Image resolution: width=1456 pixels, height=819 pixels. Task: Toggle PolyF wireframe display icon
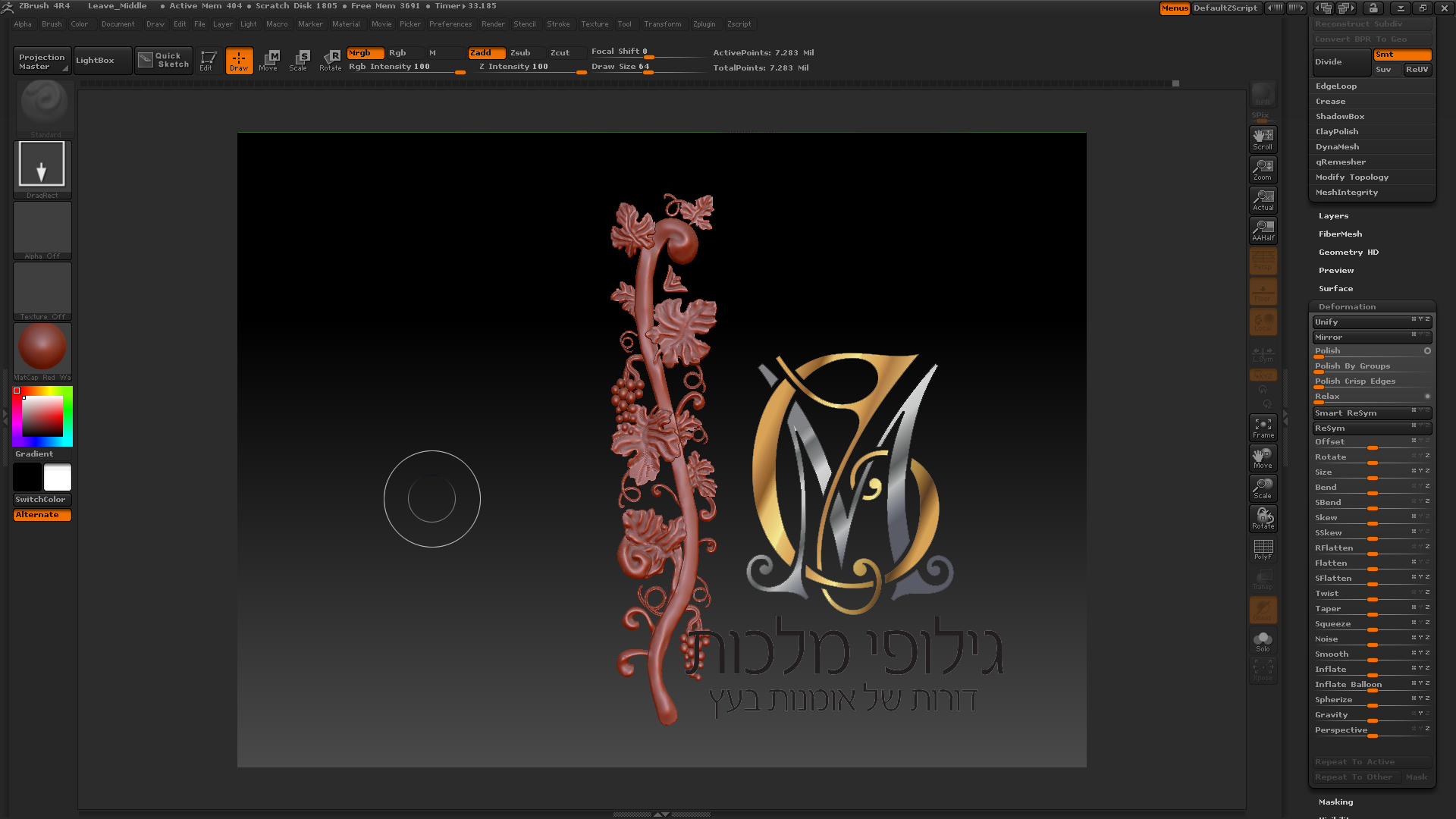tap(1263, 549)
